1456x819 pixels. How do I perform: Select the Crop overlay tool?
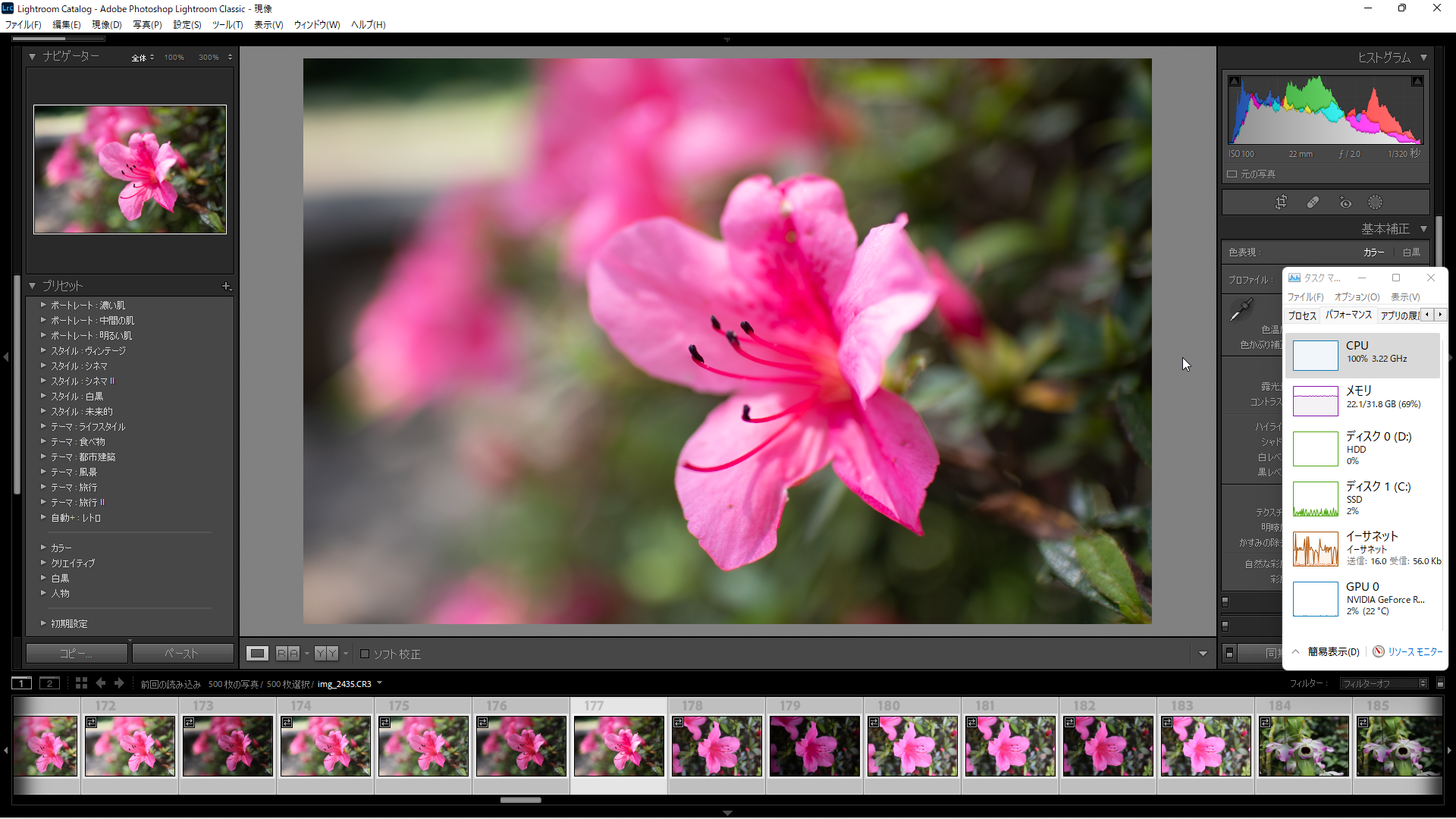point(1281,202)
